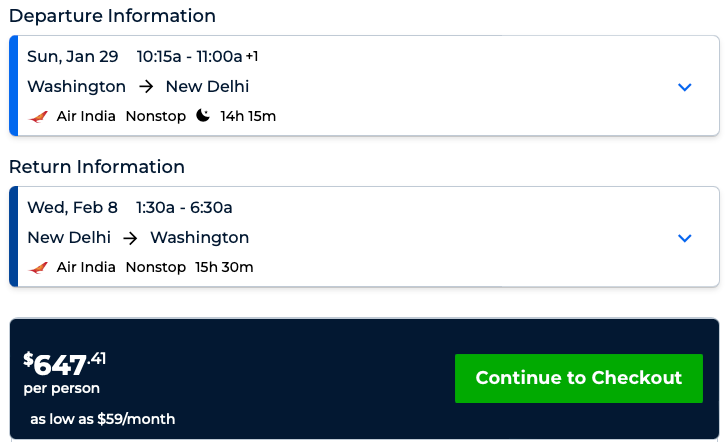Click the Air India logo on departure flight
This screenshot has width=725, height=442.
39,117
